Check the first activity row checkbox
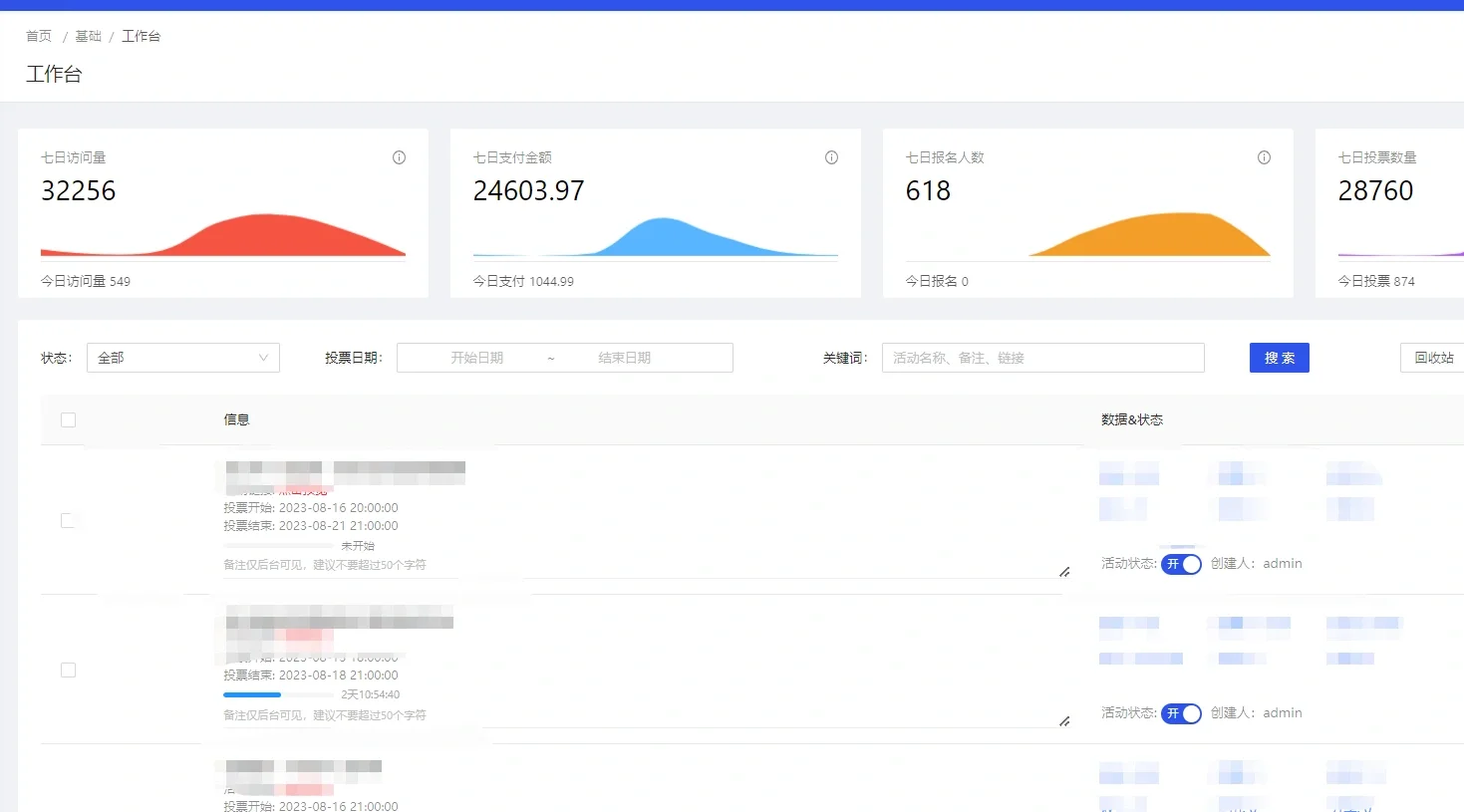 68,520
